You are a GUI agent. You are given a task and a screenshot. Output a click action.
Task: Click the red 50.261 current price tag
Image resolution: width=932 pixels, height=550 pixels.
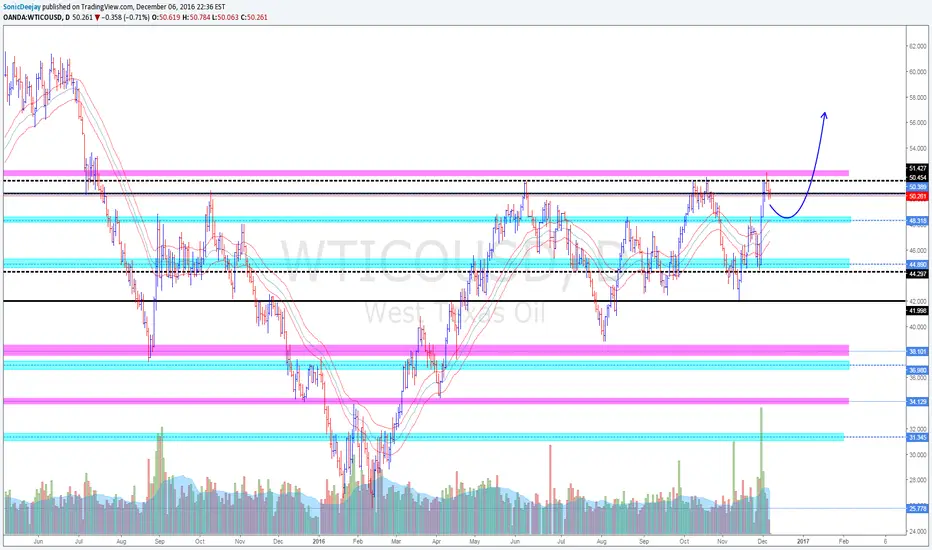pos(918,196)
